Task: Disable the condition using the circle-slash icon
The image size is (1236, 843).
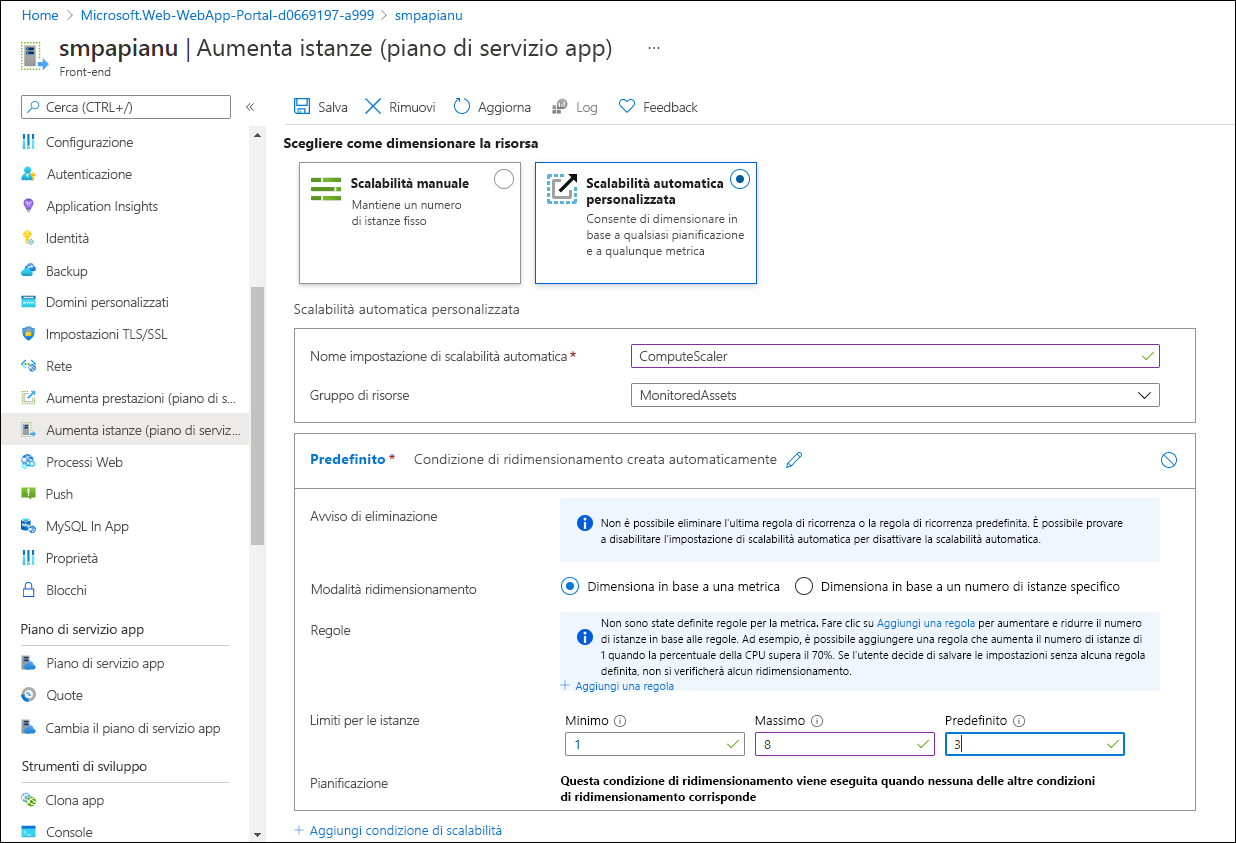Action: pos(1169,460)
